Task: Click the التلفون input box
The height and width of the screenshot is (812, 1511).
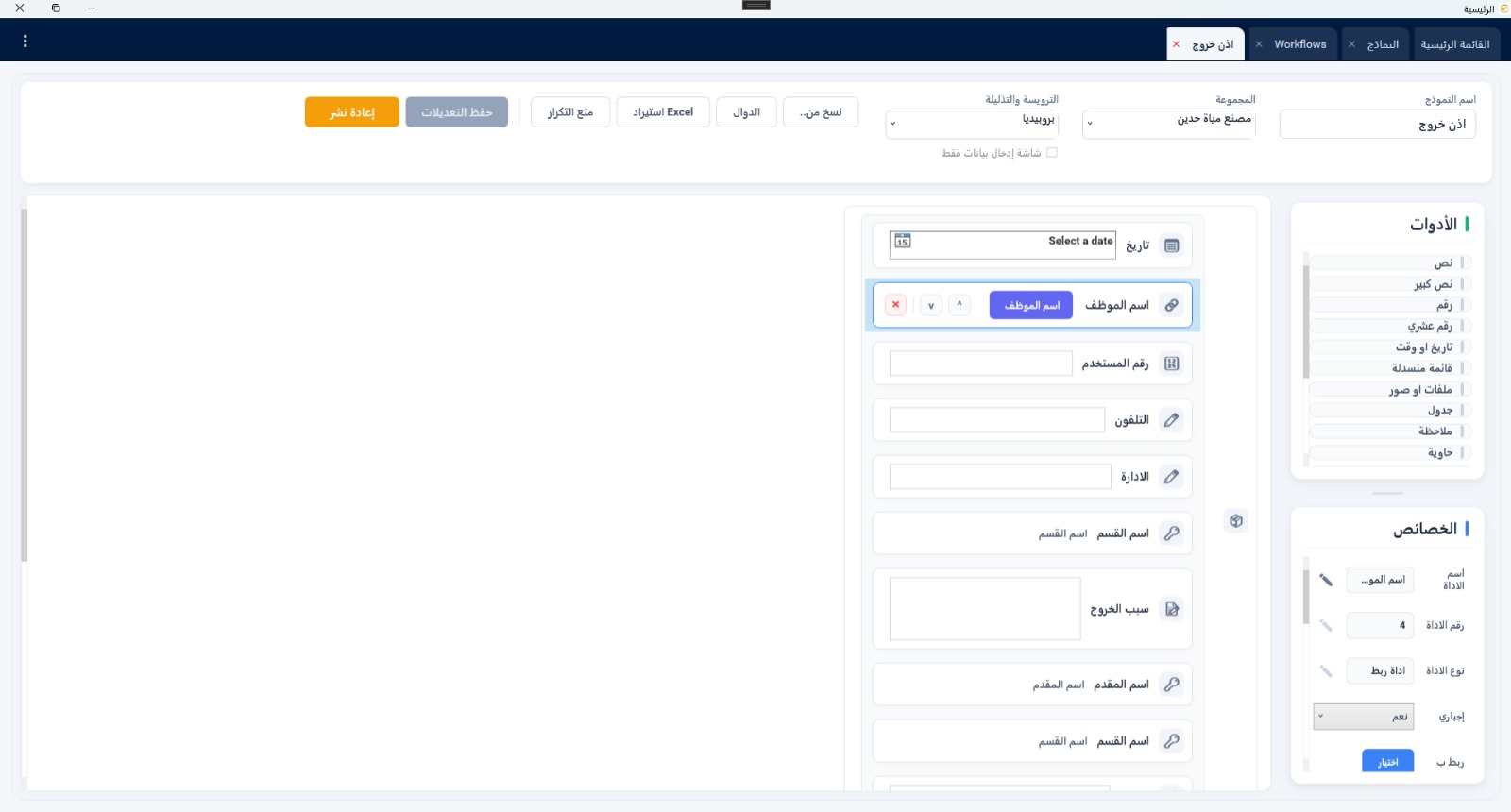Action: coord(997,420)
